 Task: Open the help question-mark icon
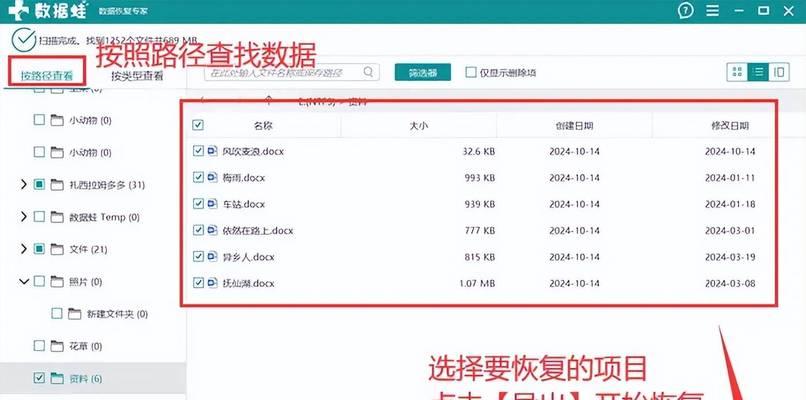point(686,11)
